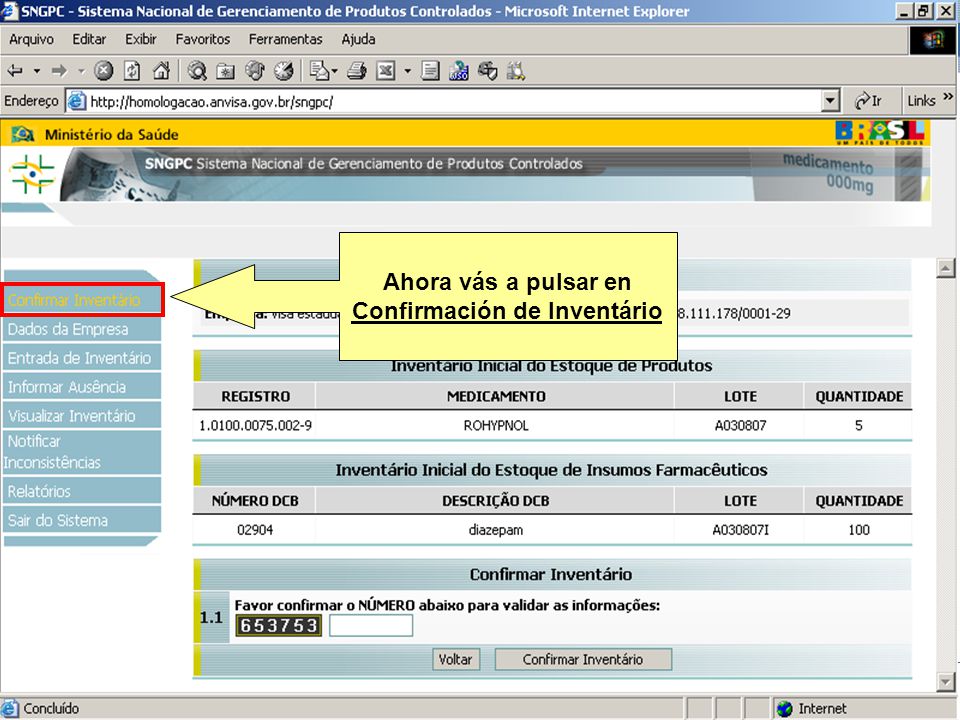Expand the Mail dropdown arrow

334,71
